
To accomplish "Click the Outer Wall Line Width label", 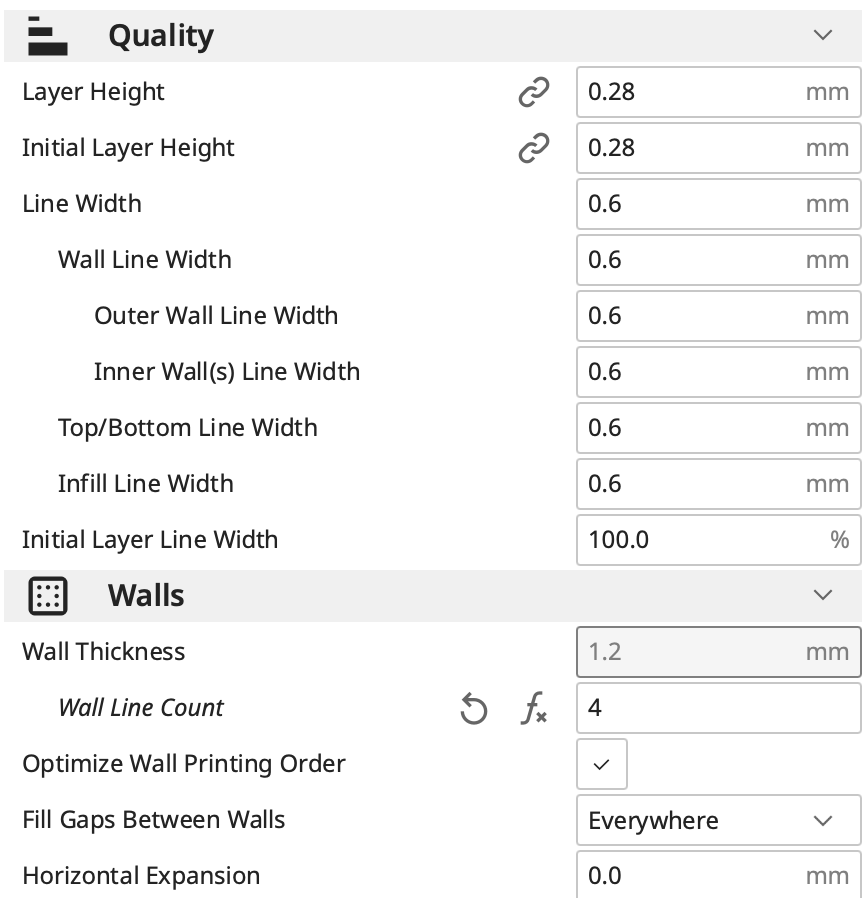I will [x=216, y=316].
